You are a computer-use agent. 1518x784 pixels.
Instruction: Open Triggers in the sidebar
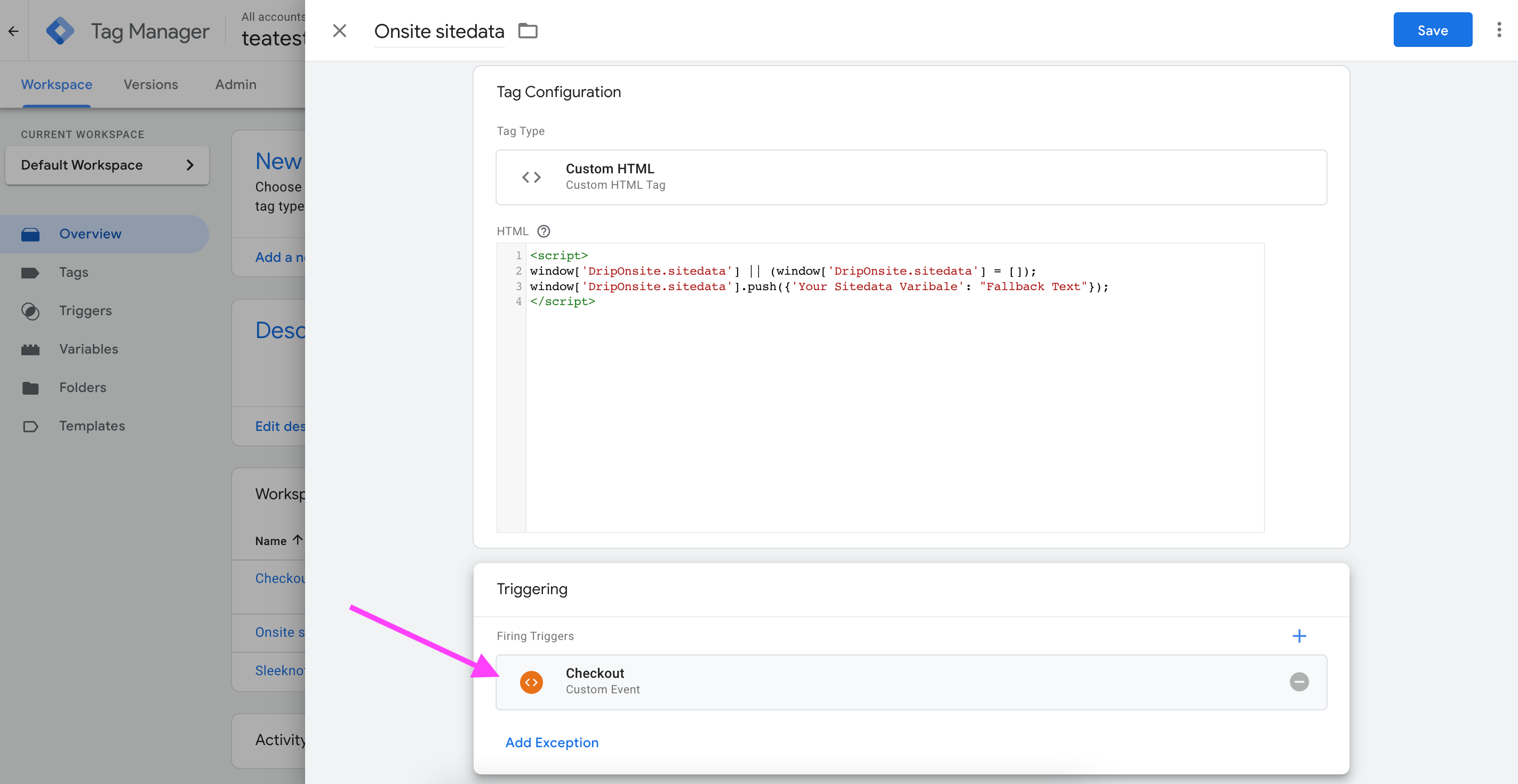click(85, 310)
